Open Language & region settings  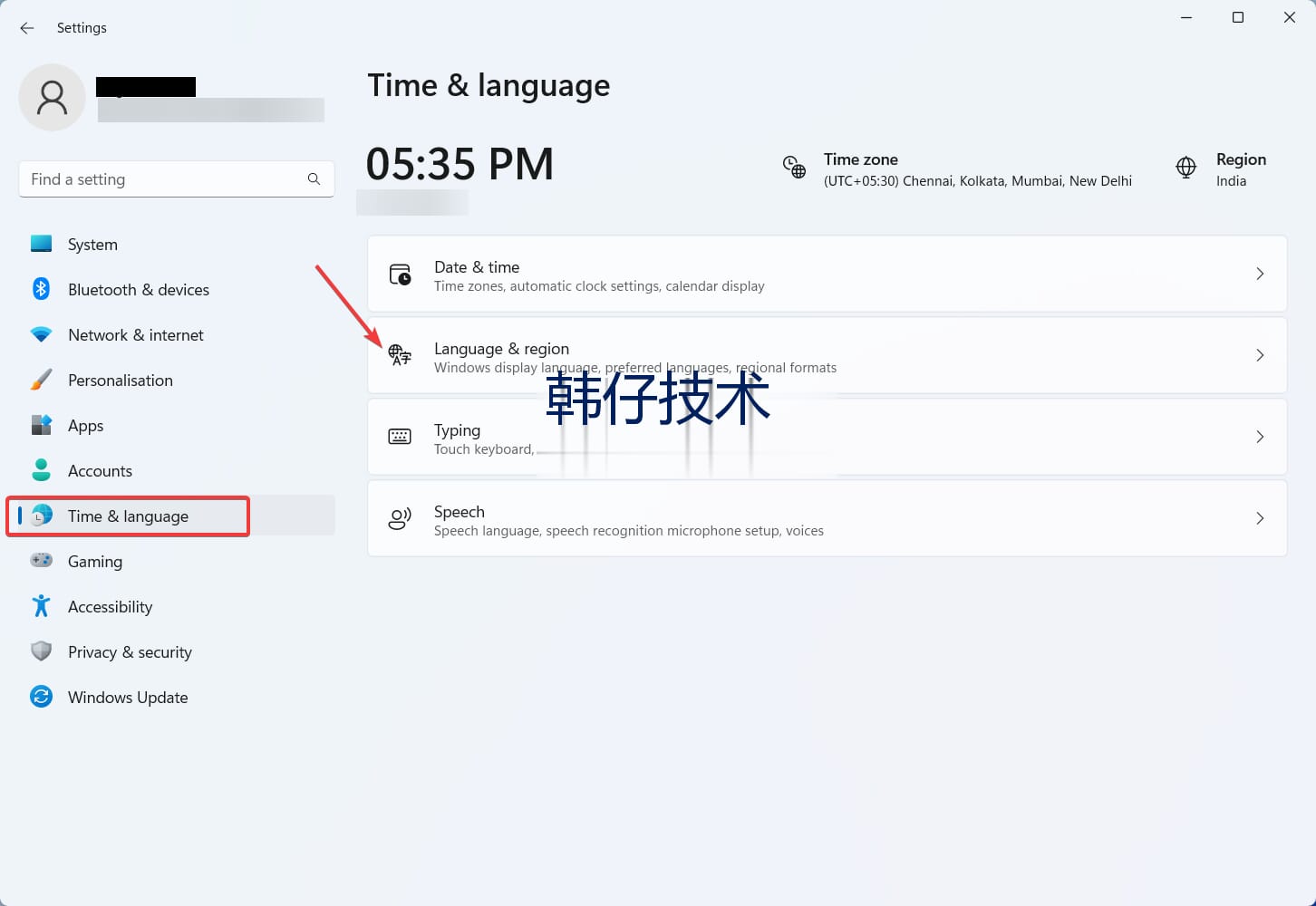pyautogui.click(x=827, y=355)
